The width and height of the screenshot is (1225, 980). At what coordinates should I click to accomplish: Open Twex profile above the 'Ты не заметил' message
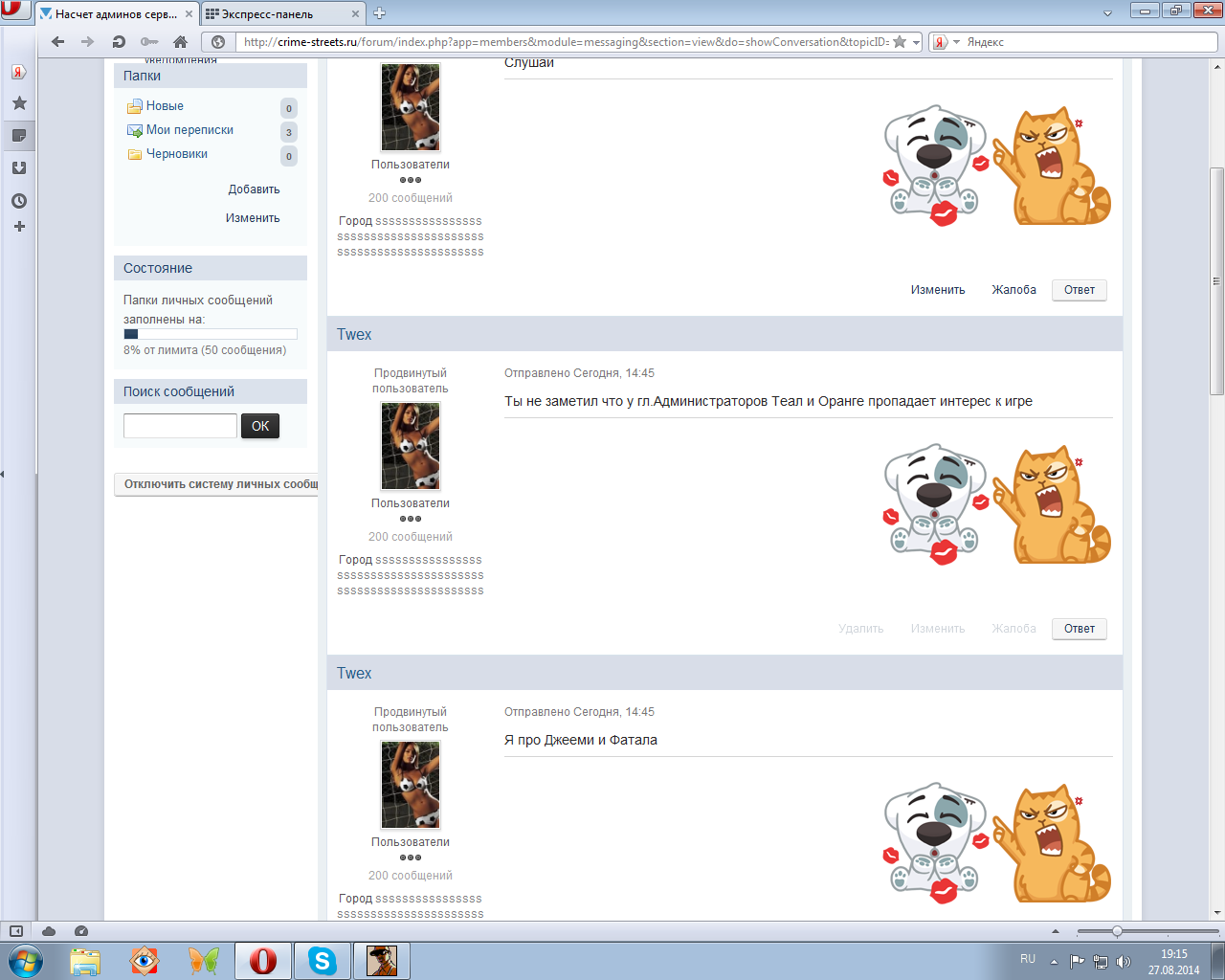(x=354, y=334)
